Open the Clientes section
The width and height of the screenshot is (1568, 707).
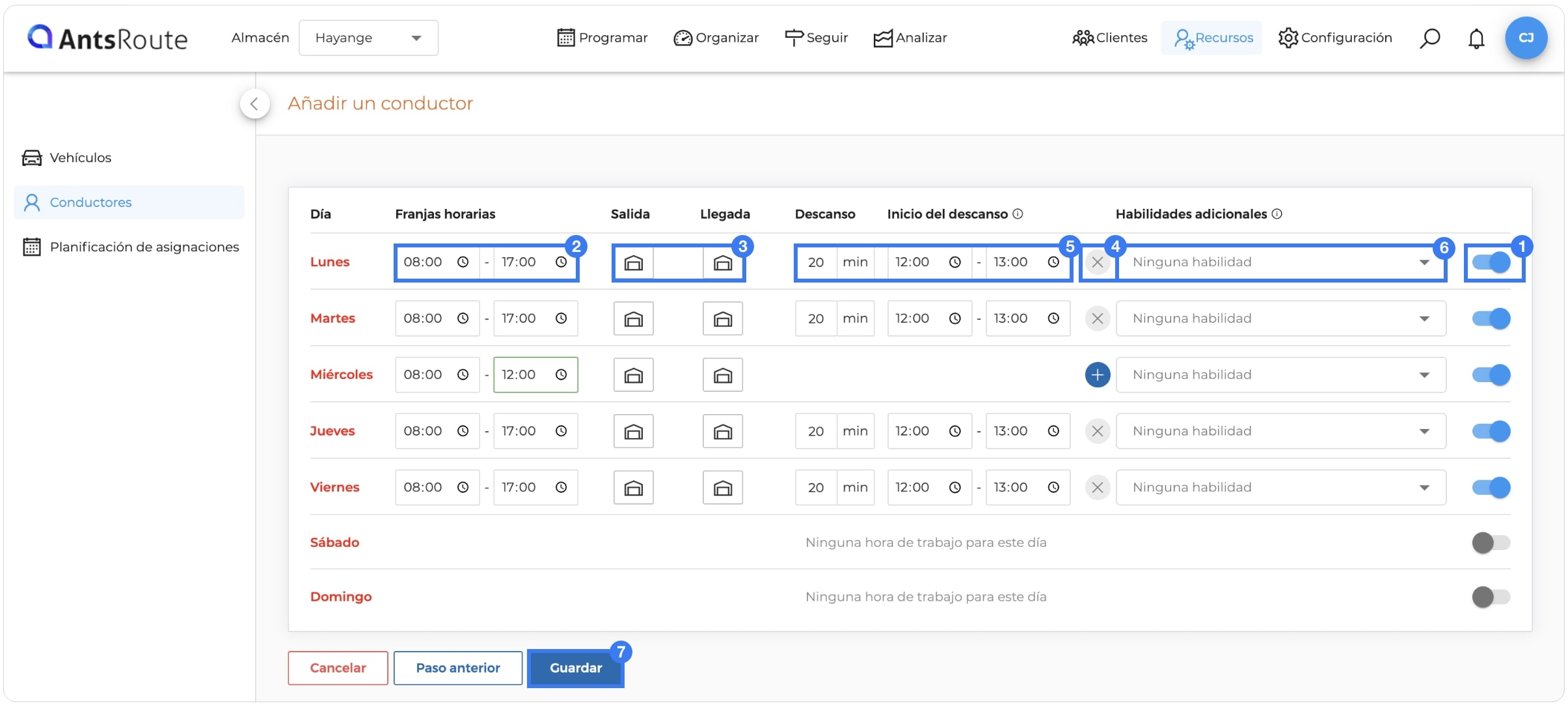click(x=1109, y=38)
